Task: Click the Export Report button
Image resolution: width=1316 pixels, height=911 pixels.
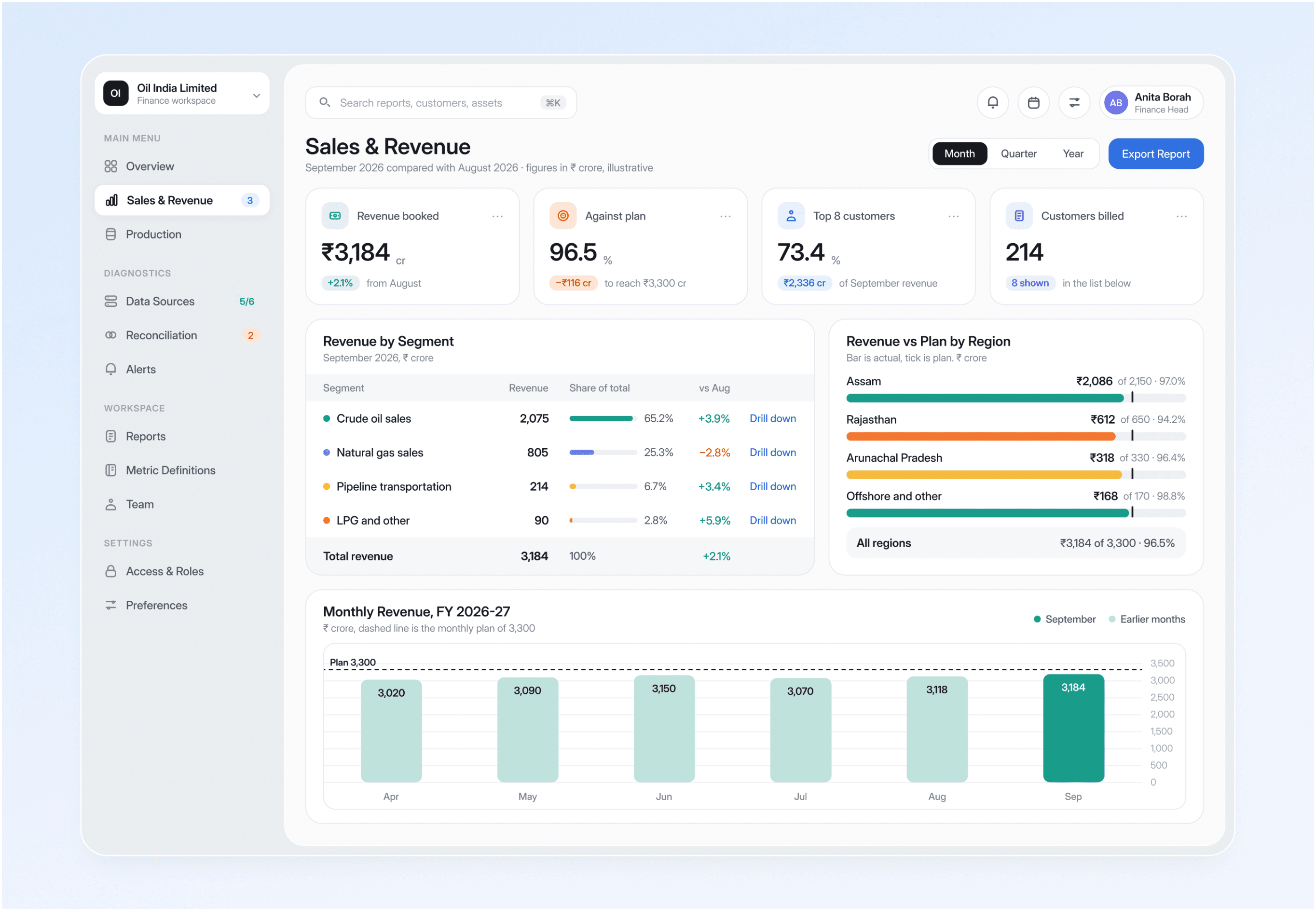Action: [x=1156, y=153]
